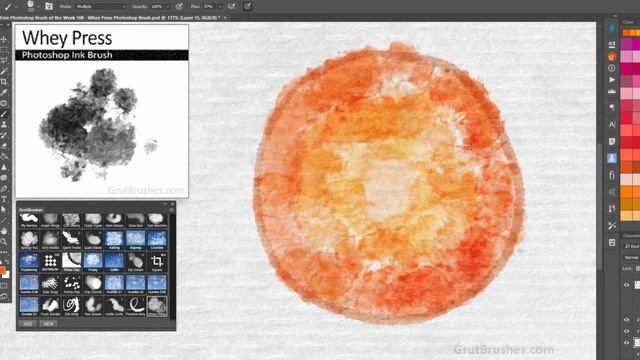Open the Glyphs panel fi icon

pyautogui.click(x=611, y=175)
